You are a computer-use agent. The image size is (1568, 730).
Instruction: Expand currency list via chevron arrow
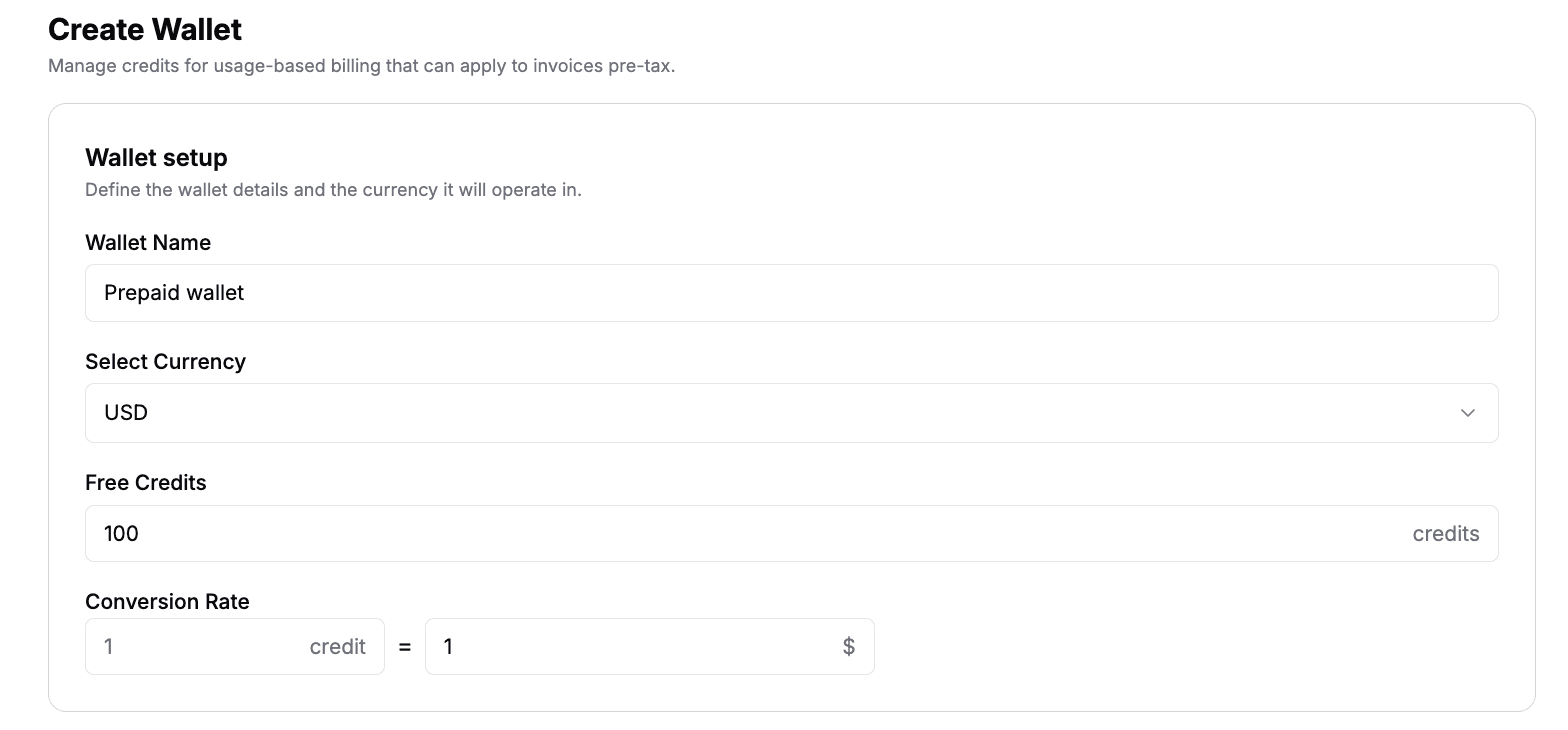[x=1467, y=413]
